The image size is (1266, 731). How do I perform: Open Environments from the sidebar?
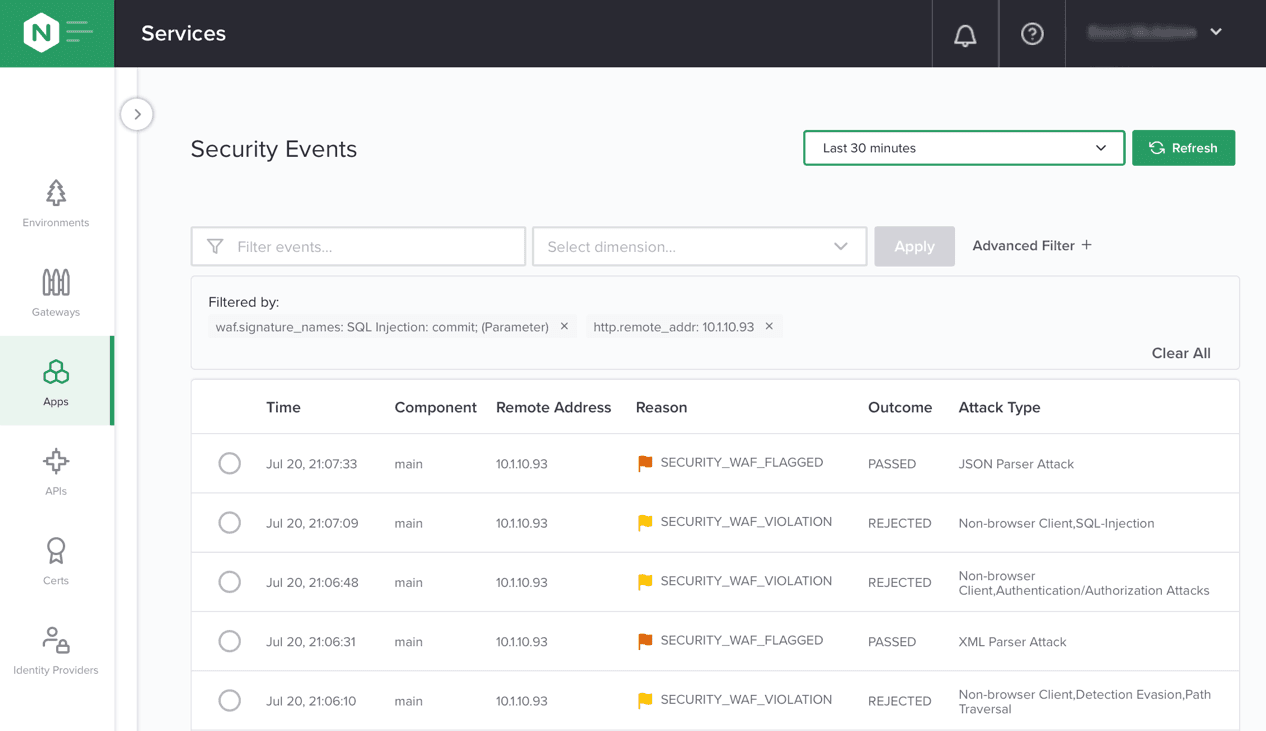click(x=56, y=203)
